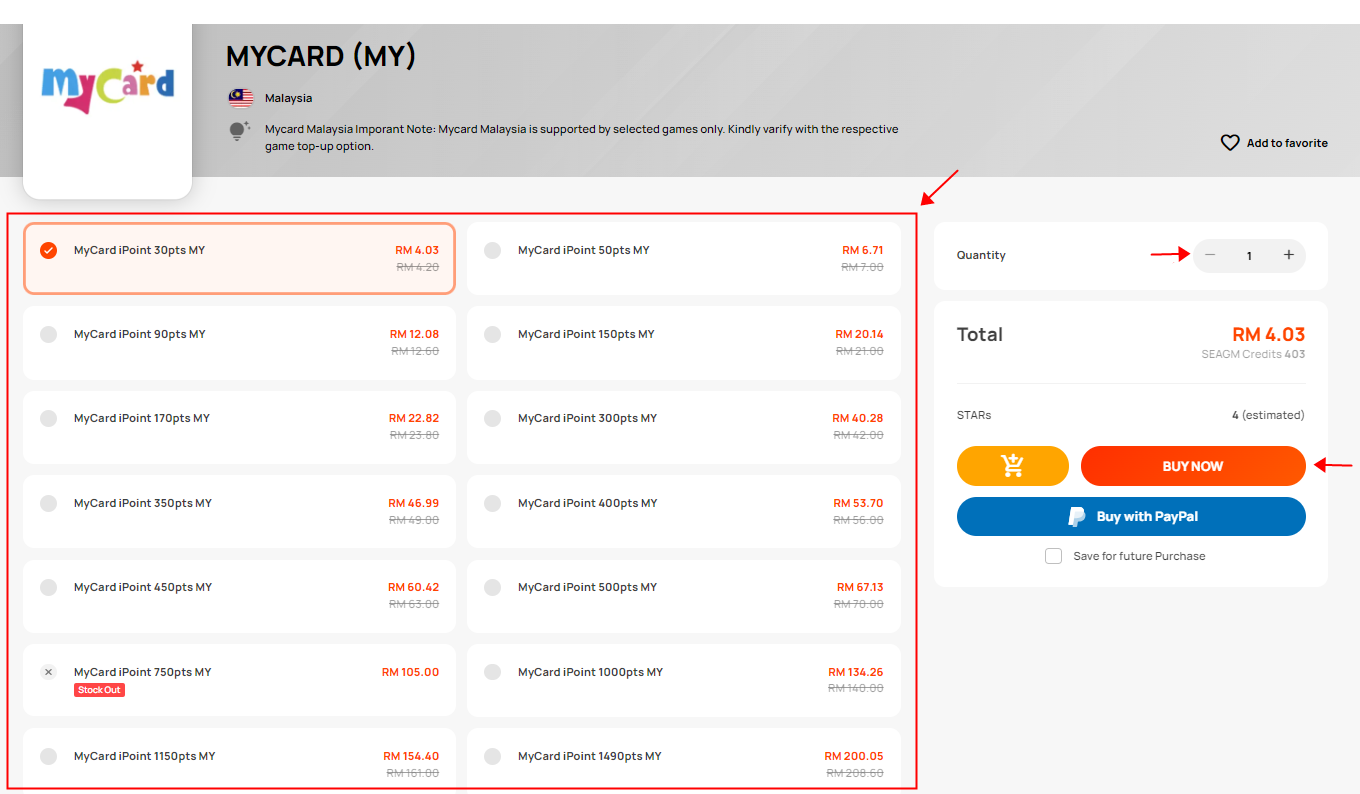This screenshot has width=1360, height=794.
Task: Select the stock-out MyCard iPoint 750pts MY option
Action: [x=239, y=680]
